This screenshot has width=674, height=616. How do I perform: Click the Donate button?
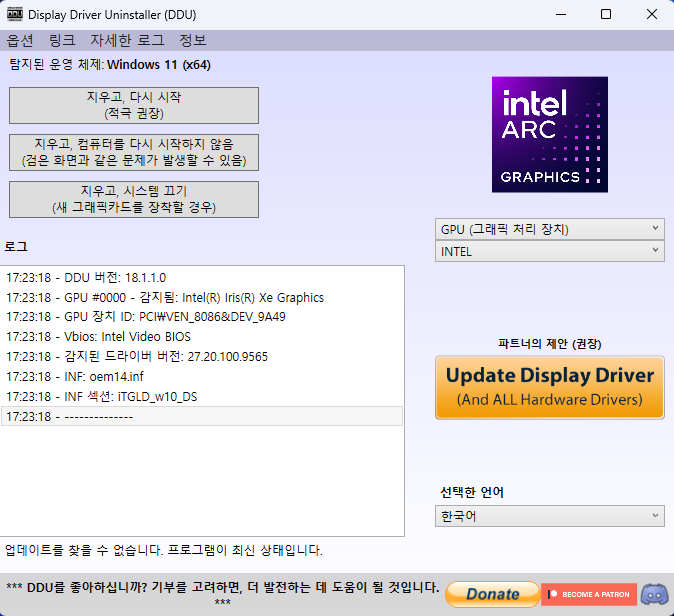tap(493, 594)
